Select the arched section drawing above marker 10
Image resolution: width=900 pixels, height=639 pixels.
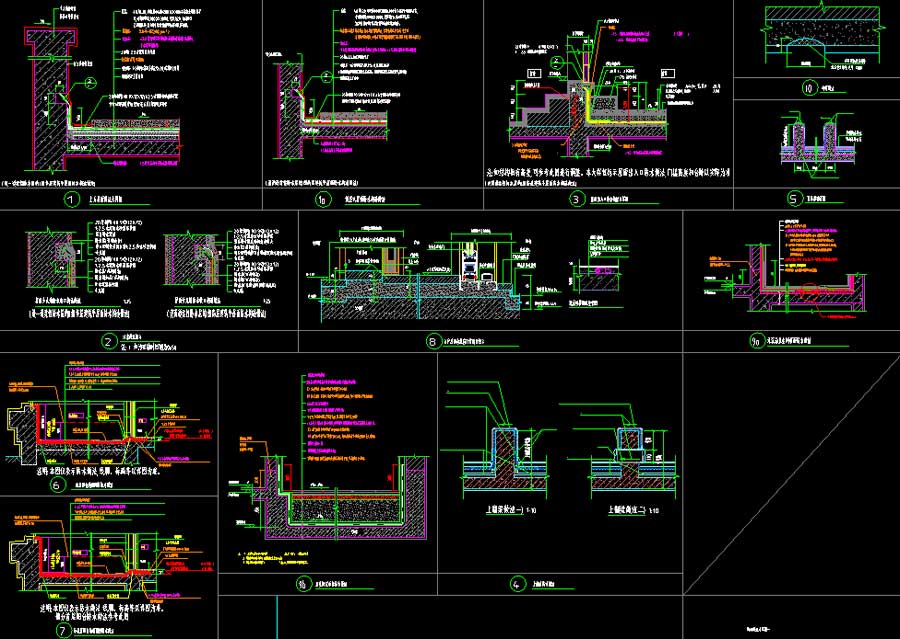822,33
